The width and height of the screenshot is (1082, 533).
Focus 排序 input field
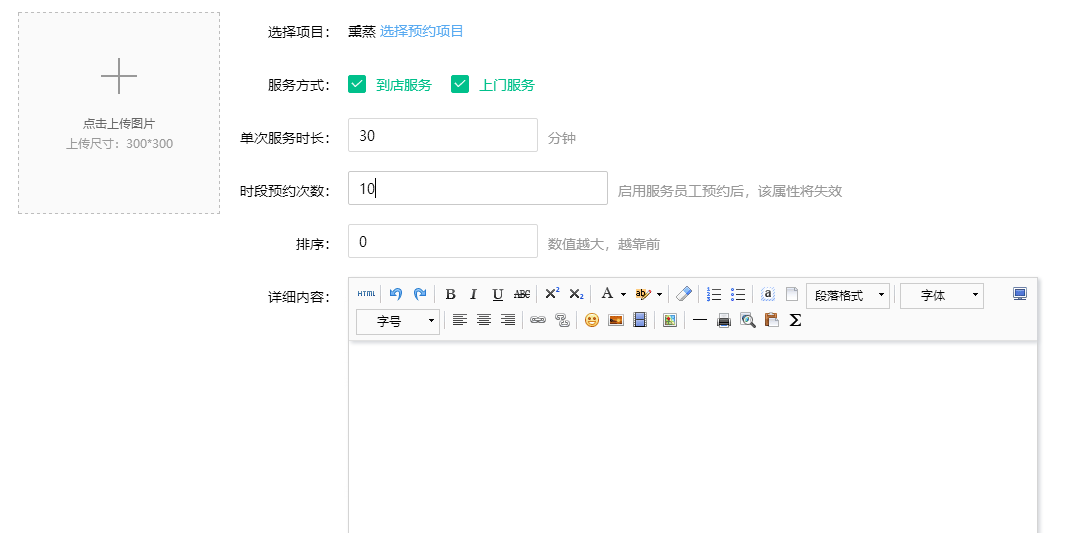(442, 241)
